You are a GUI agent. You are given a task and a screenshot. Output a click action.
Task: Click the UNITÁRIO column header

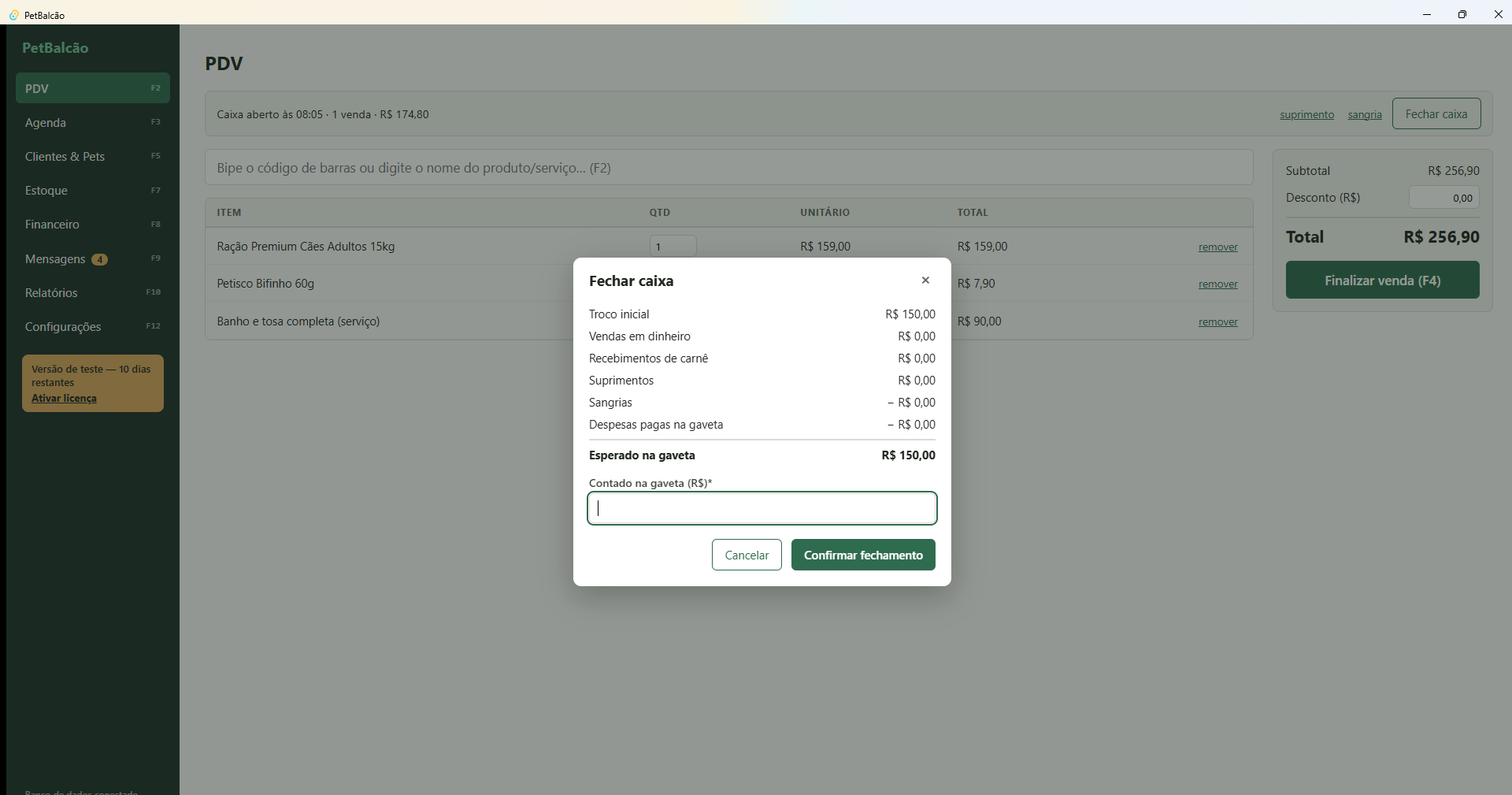pyautogui.click(x=825, y=213)
